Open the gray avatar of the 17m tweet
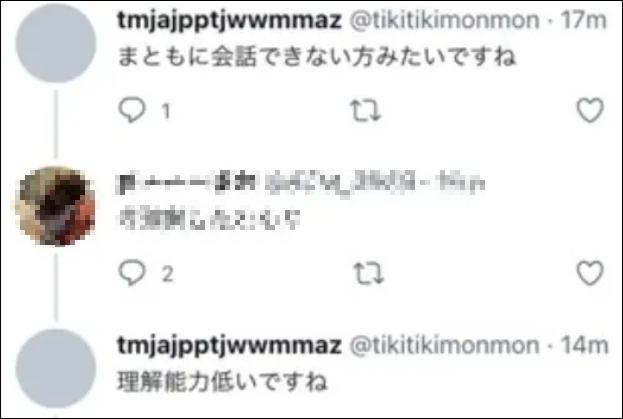 [56, 42]
